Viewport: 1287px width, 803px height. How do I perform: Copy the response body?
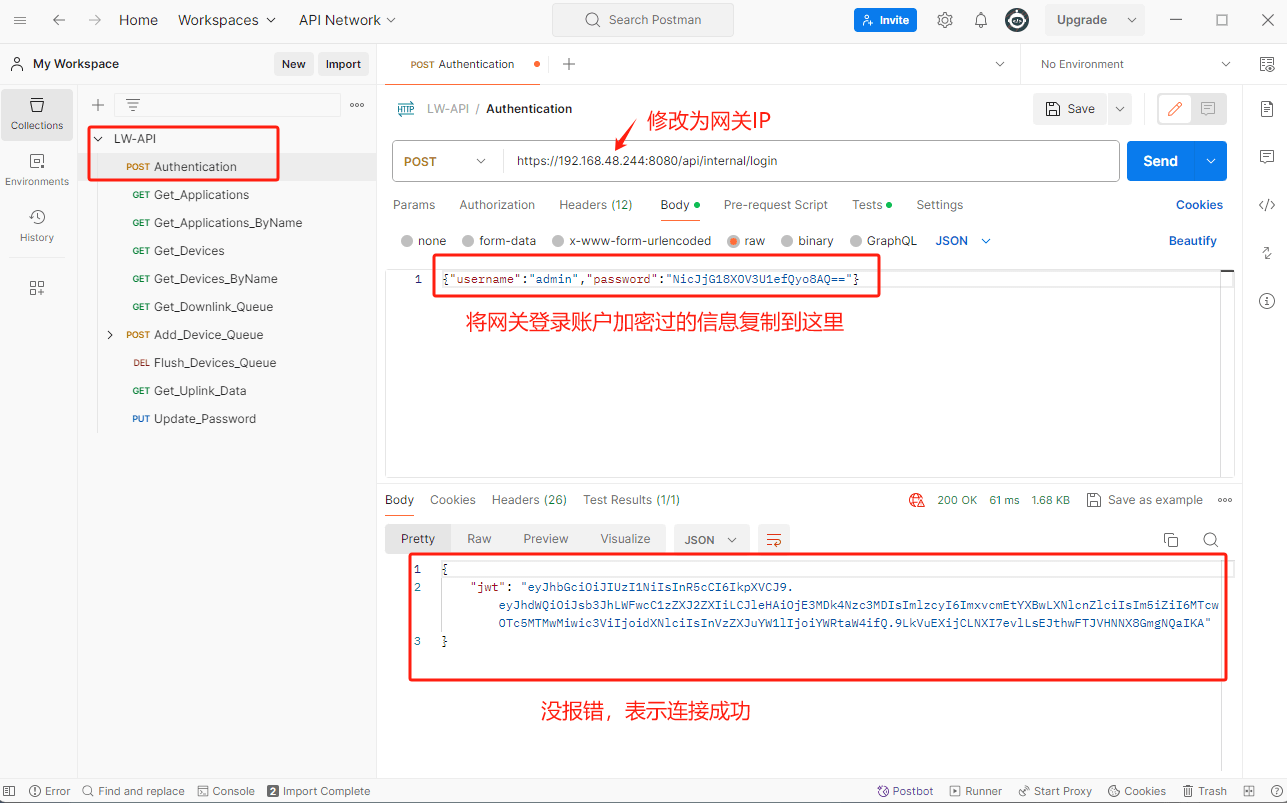pyautogui.click(x=1171, y=540)
